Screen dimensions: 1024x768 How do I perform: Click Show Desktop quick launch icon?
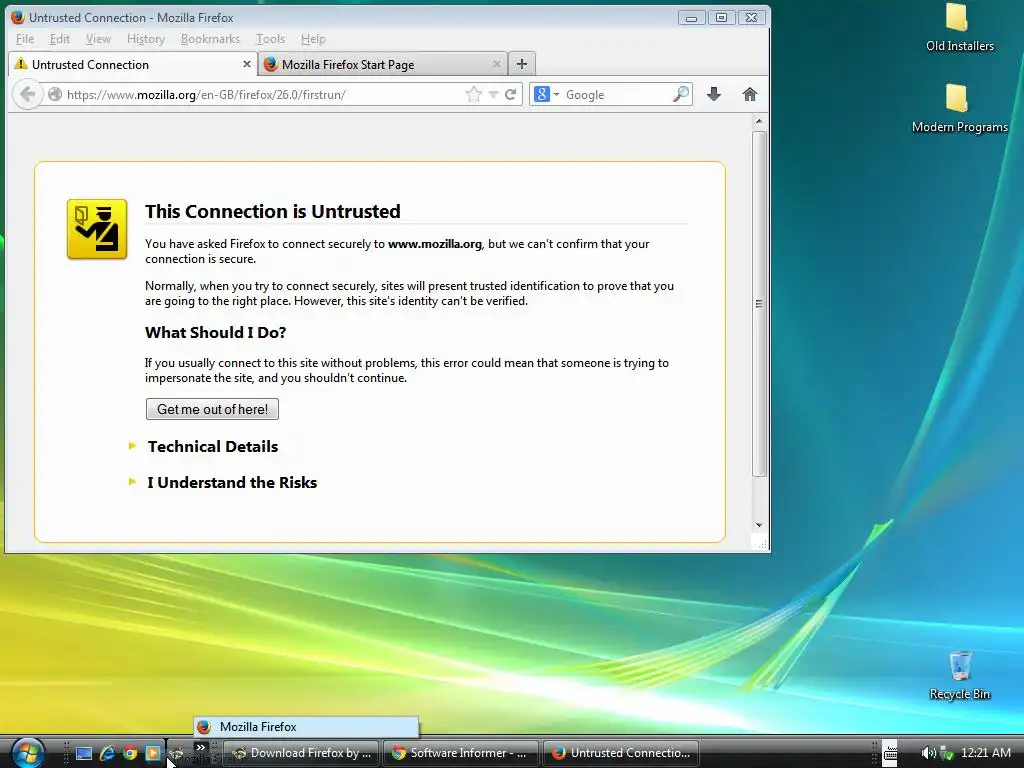coord(84,753)
